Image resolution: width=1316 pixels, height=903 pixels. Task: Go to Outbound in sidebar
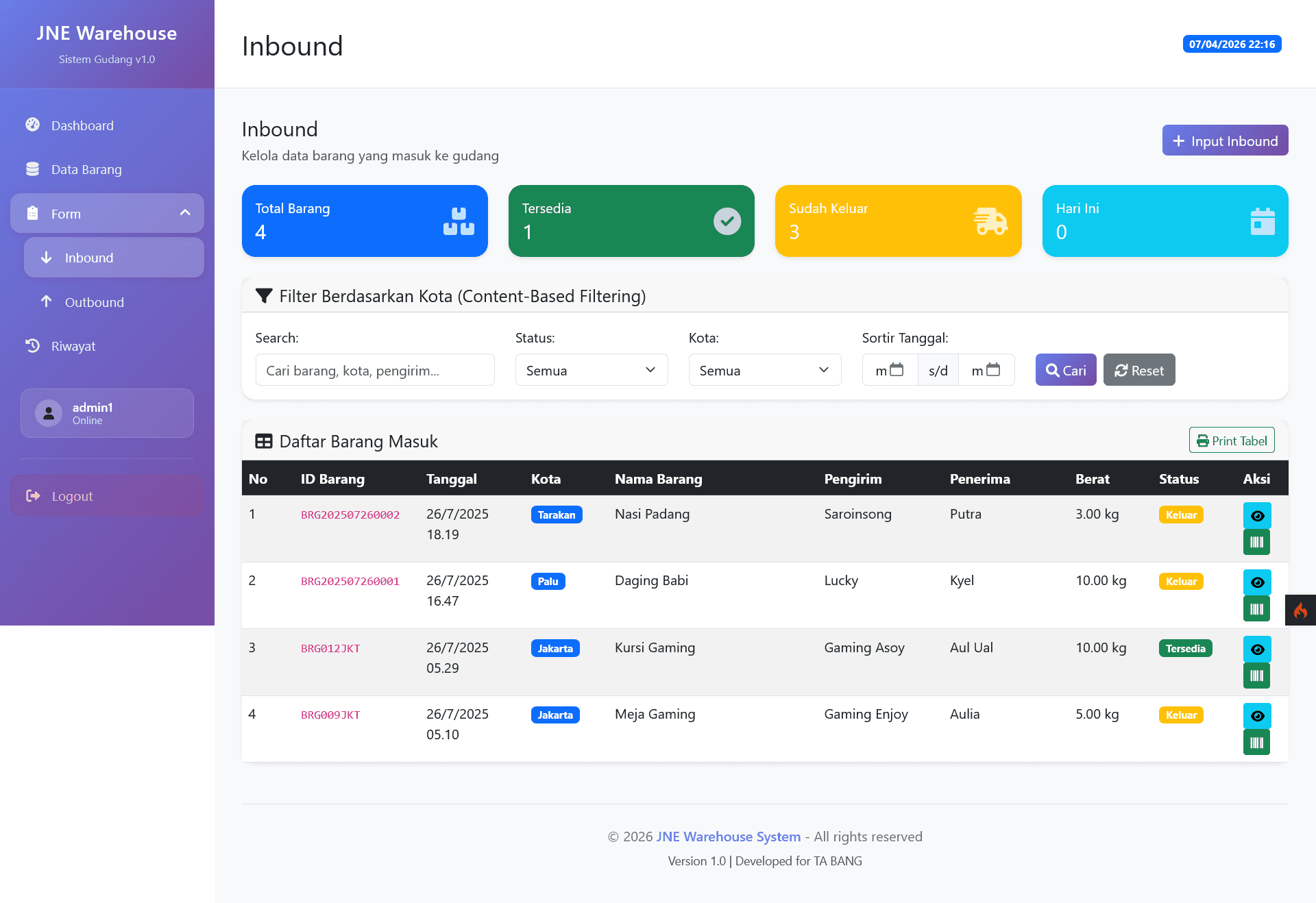(x=94, y=302)
